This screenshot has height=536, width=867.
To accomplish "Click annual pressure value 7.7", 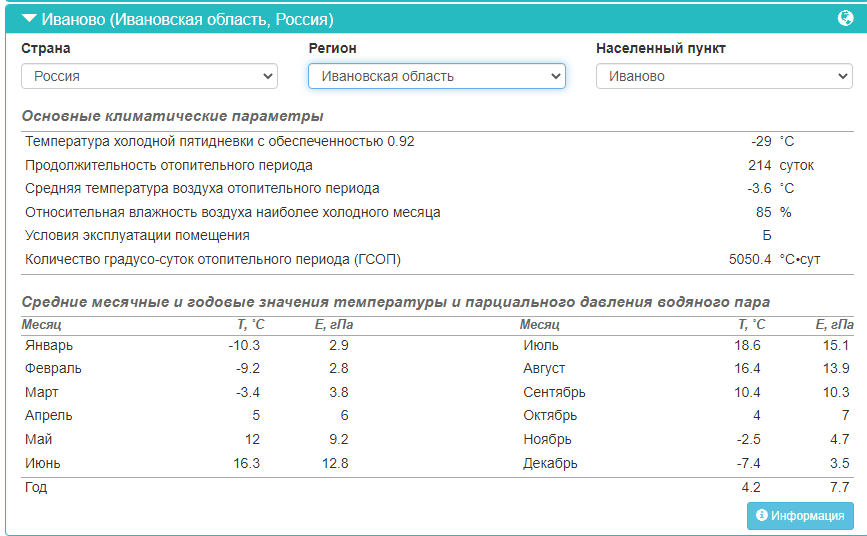I will 839,487.
